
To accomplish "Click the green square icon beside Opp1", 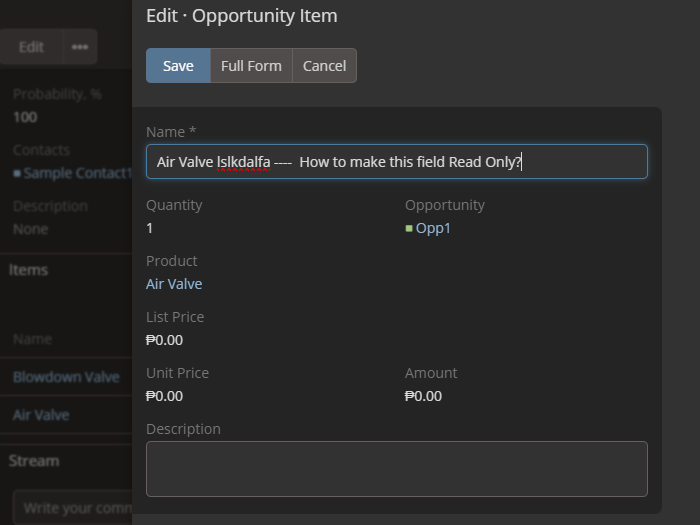I will (x=409, y=228).
